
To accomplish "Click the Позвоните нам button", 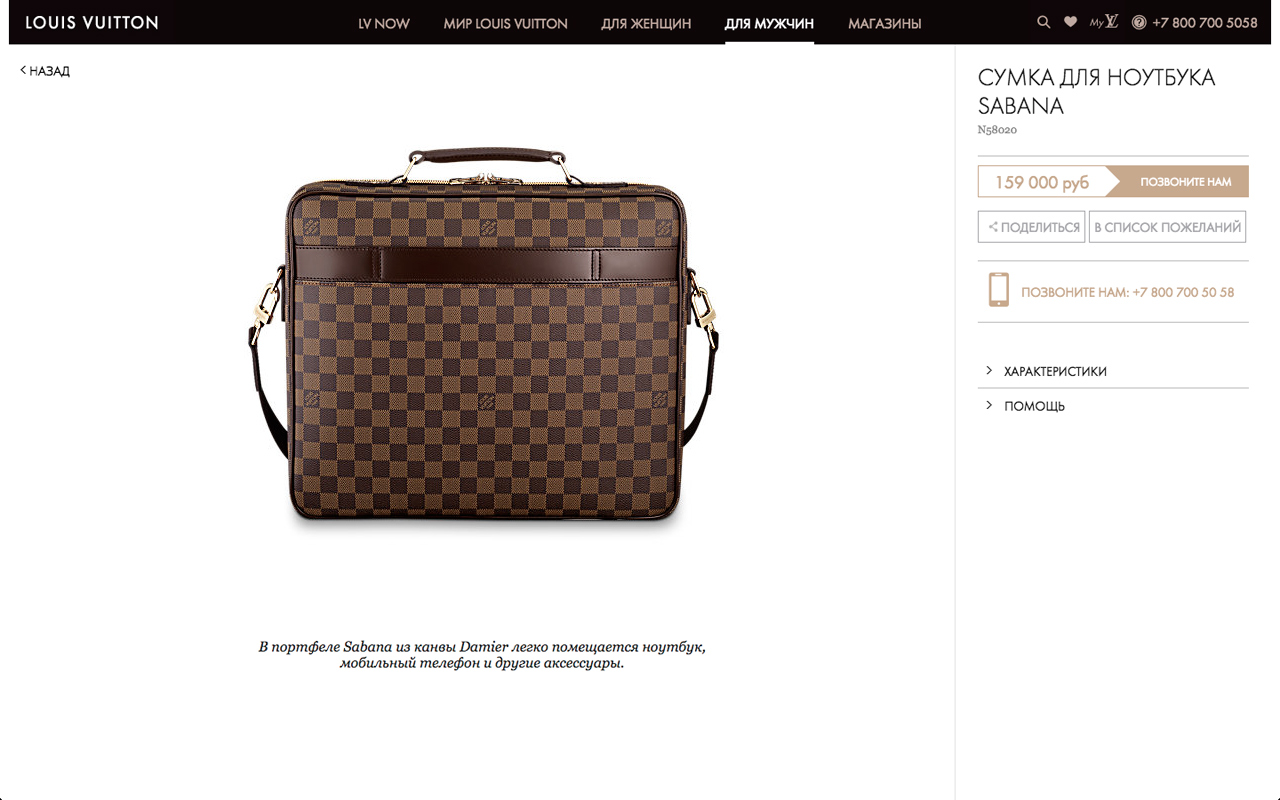I will tap(1185, 182).
